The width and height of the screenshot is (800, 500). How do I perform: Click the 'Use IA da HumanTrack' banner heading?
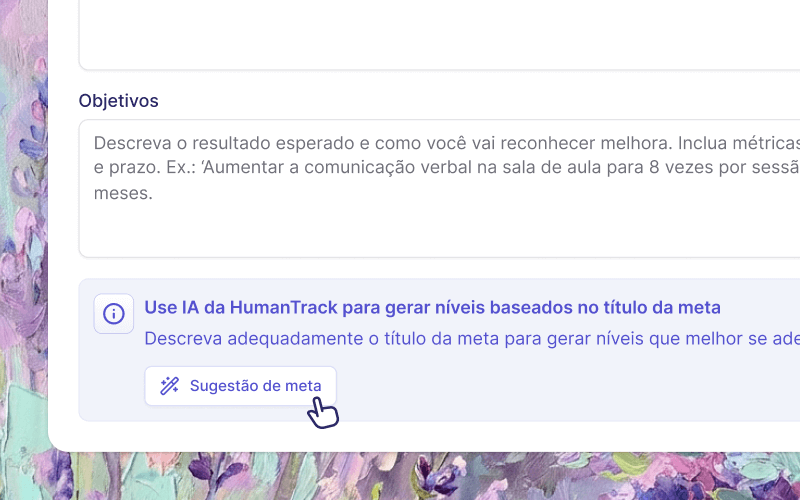tap(432, 307)
